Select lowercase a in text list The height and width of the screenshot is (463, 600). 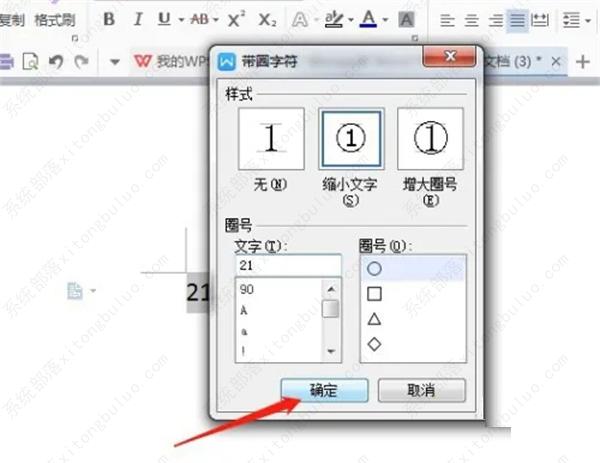[244, 331]
